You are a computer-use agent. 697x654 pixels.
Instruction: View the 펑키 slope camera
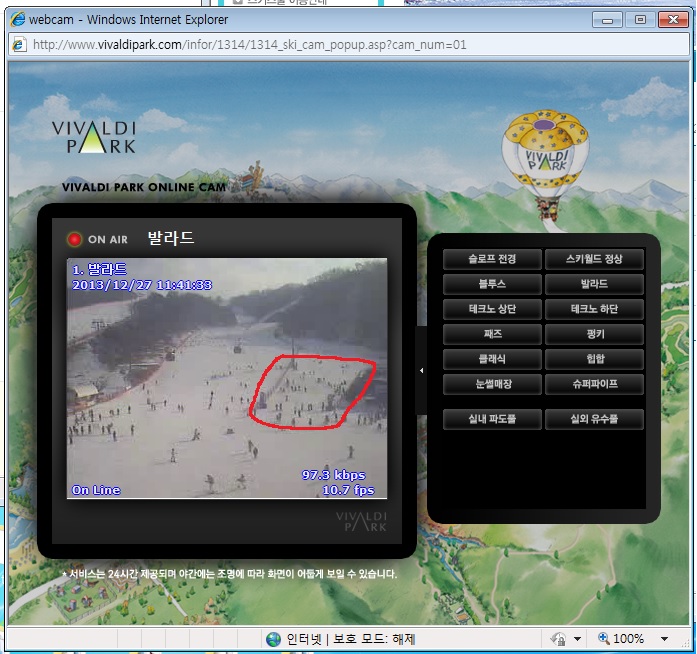click(594, 334)
